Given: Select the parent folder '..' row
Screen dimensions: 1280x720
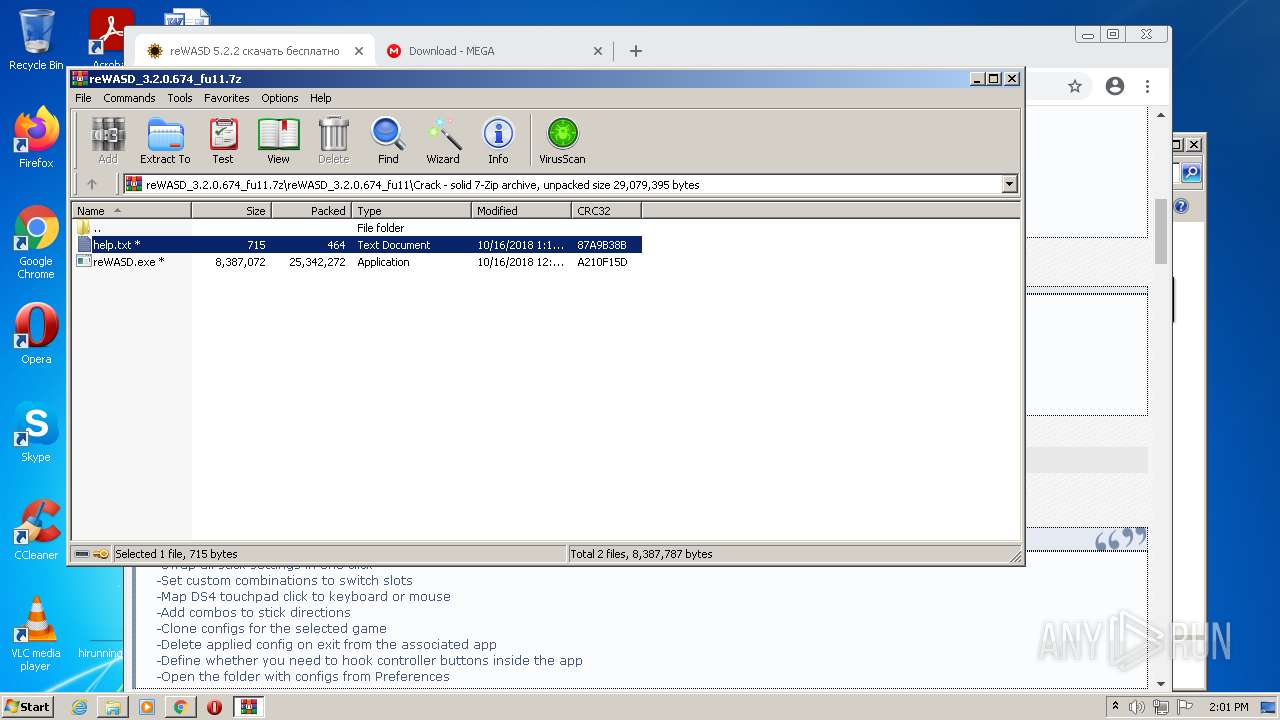Looking at the screenshot, I should (357, 228).
